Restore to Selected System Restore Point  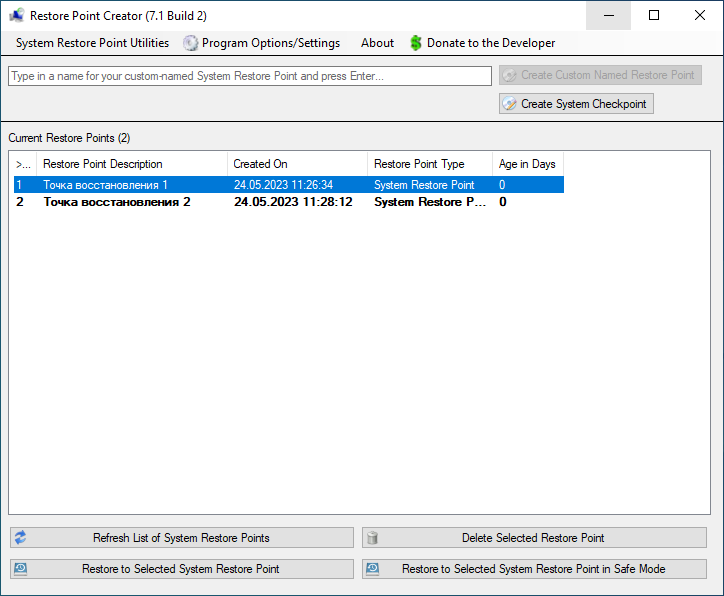coord(182,569)
